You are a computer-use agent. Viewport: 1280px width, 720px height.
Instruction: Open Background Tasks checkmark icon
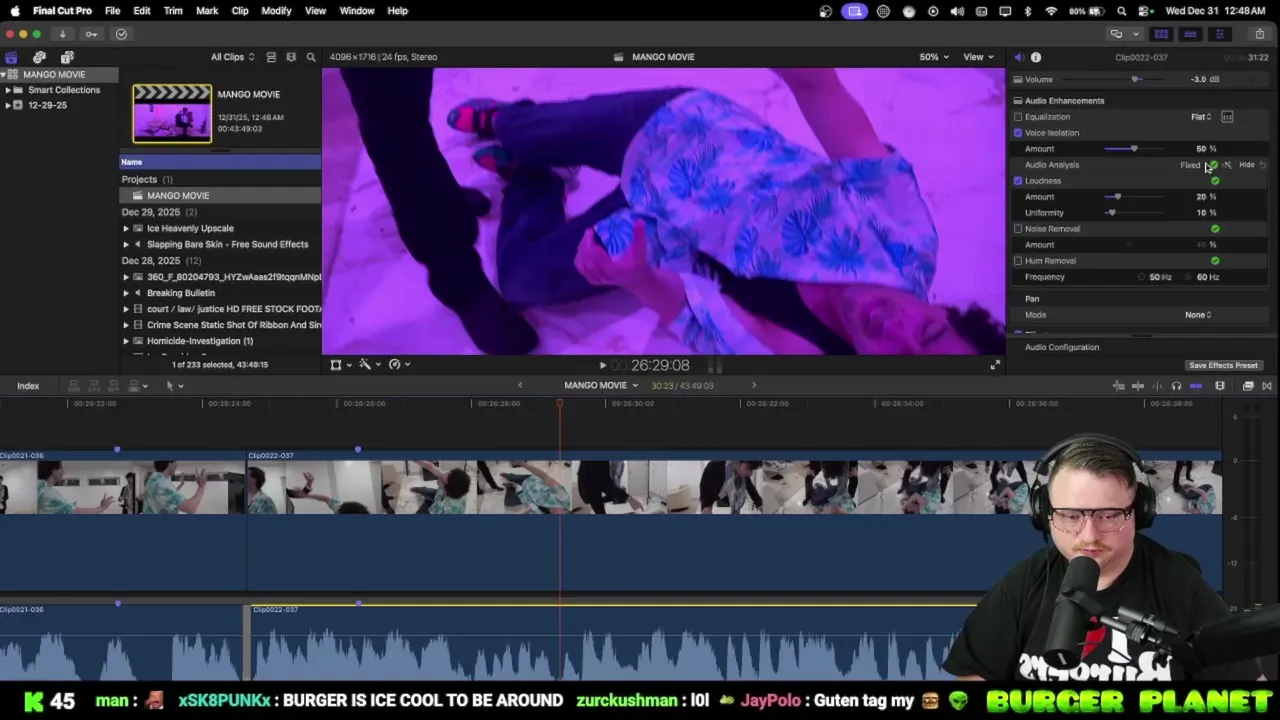pos(121,34)
